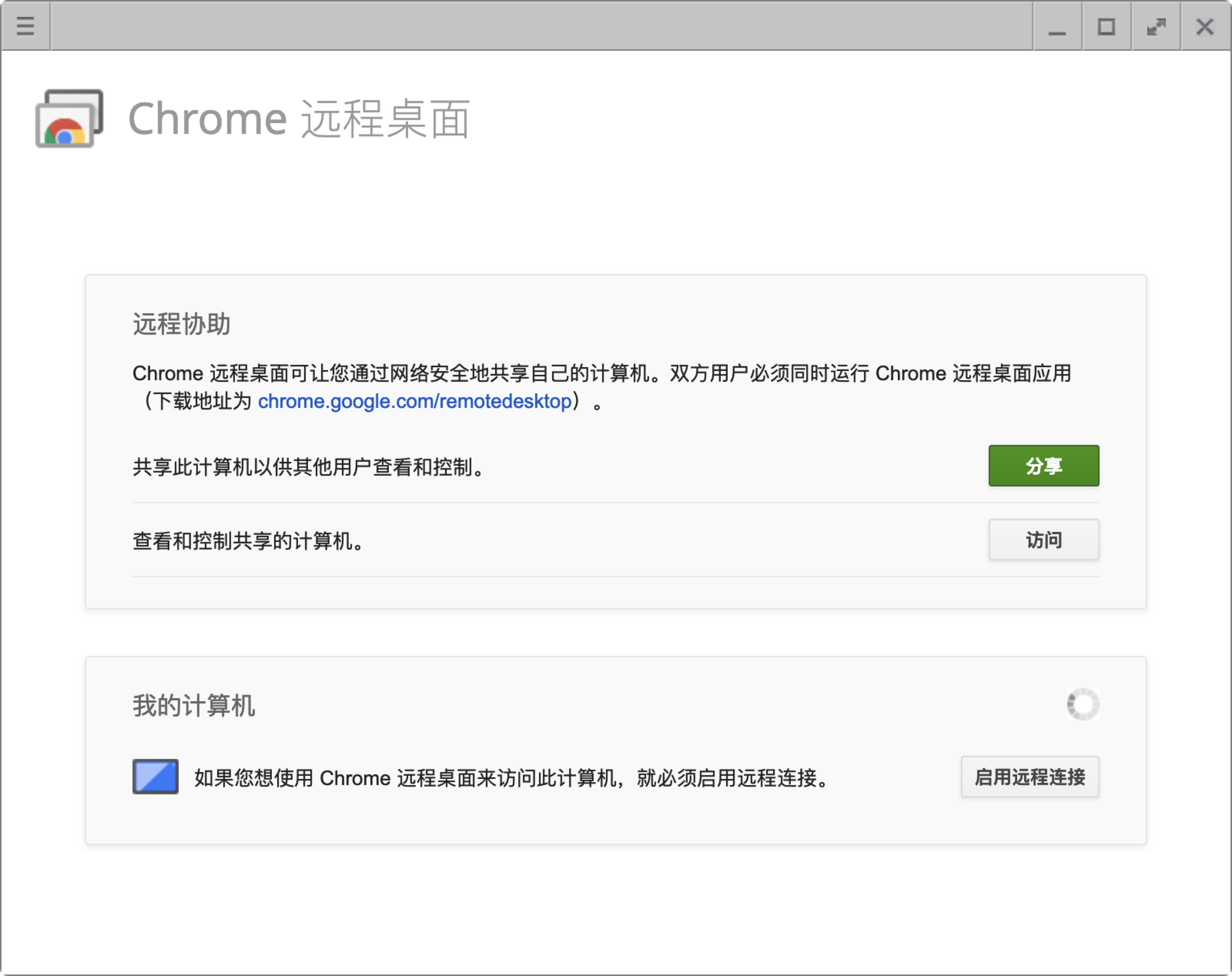Maximize the window using square icon

1106,26
